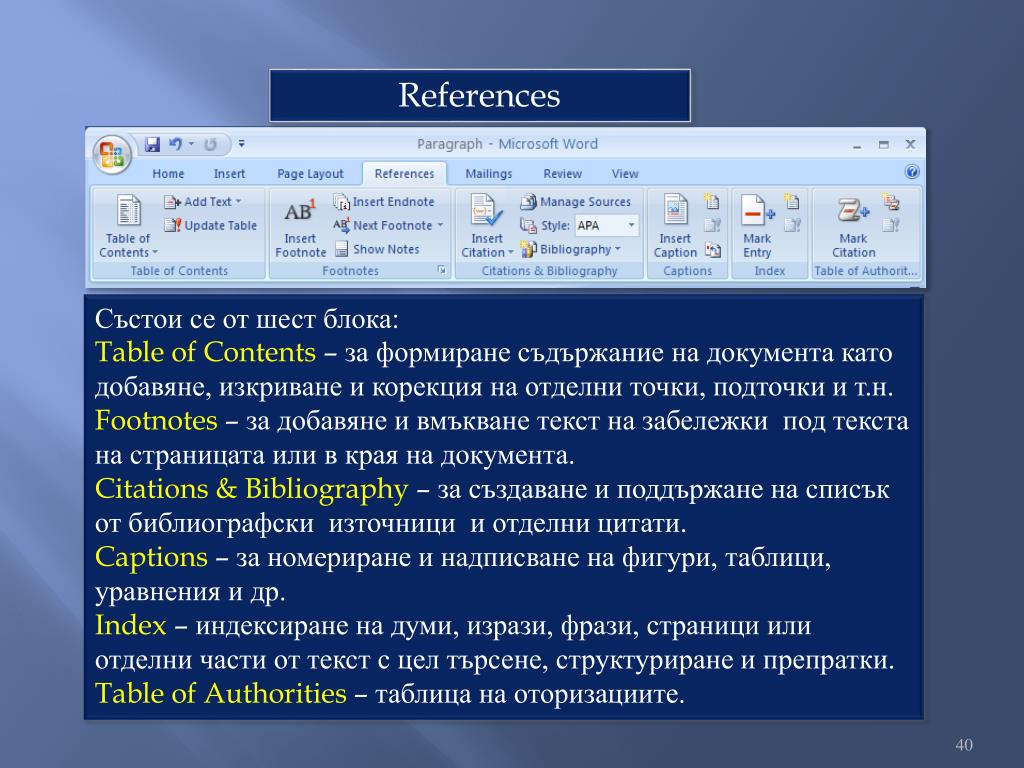Click the Insert Citation icon
Screen dimensions: 1024x768
[486, 210]
